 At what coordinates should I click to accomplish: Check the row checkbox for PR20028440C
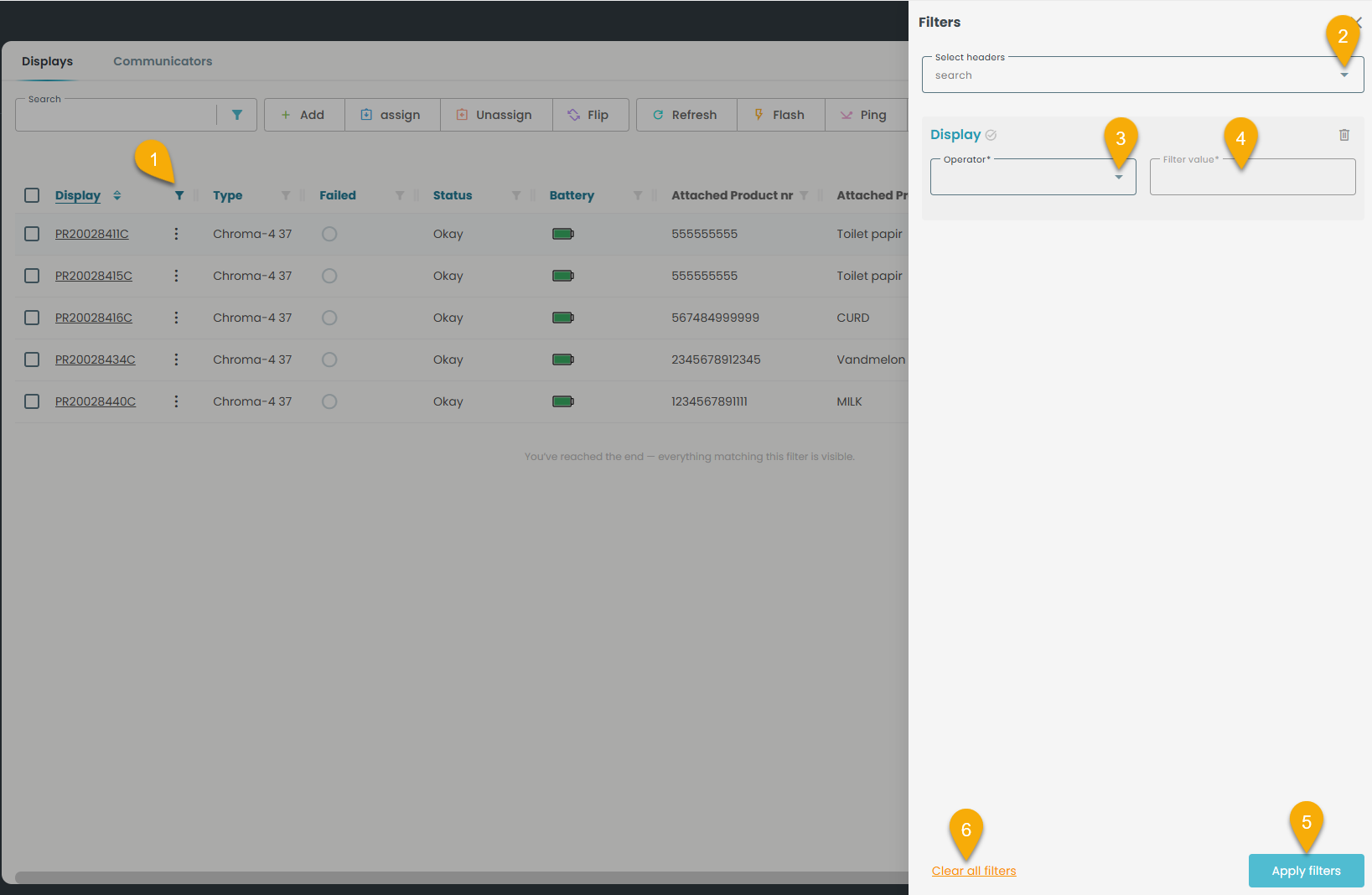pos(32,401)
